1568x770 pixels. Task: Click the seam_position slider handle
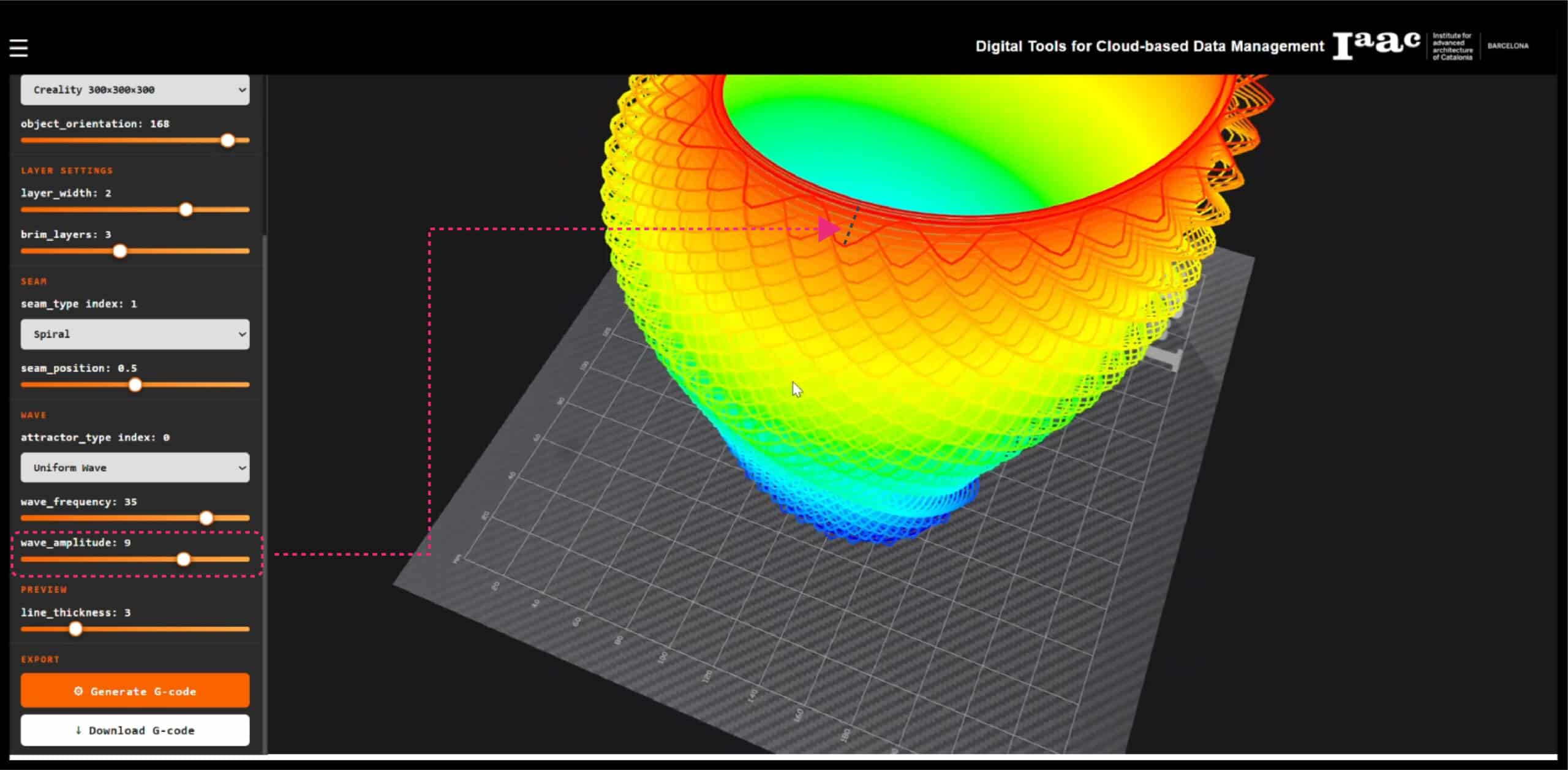pos(135,385)
